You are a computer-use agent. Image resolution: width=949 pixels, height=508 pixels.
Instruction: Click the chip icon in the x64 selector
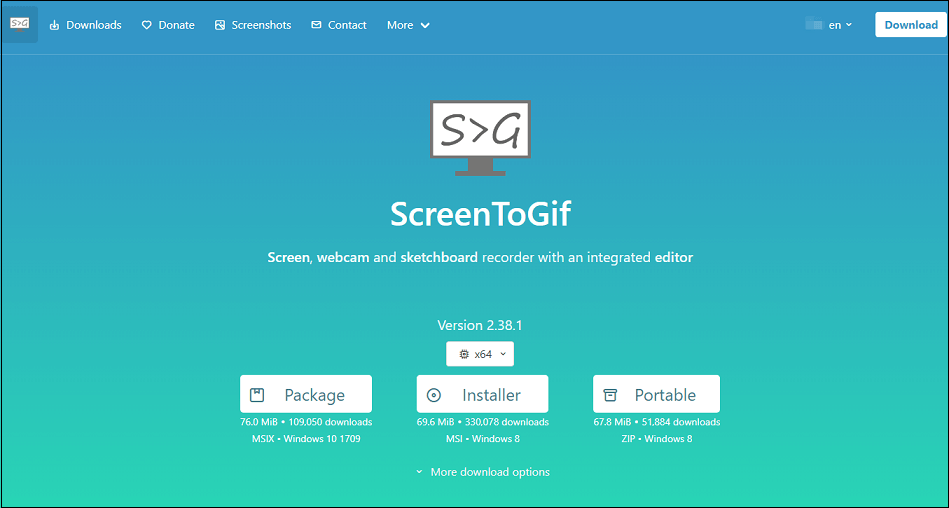coord(463,354)
